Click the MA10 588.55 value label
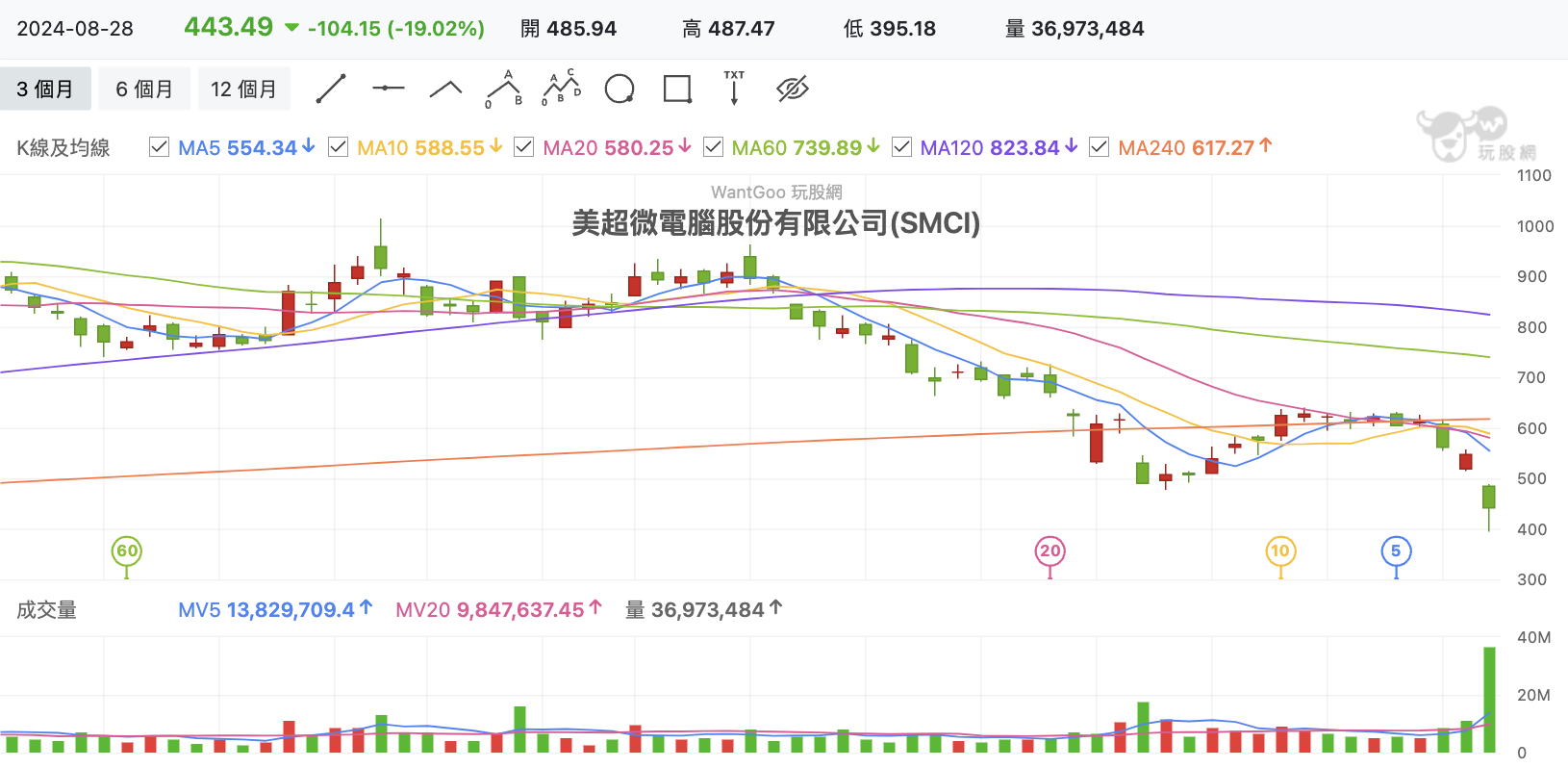 [x=430, y=148]
